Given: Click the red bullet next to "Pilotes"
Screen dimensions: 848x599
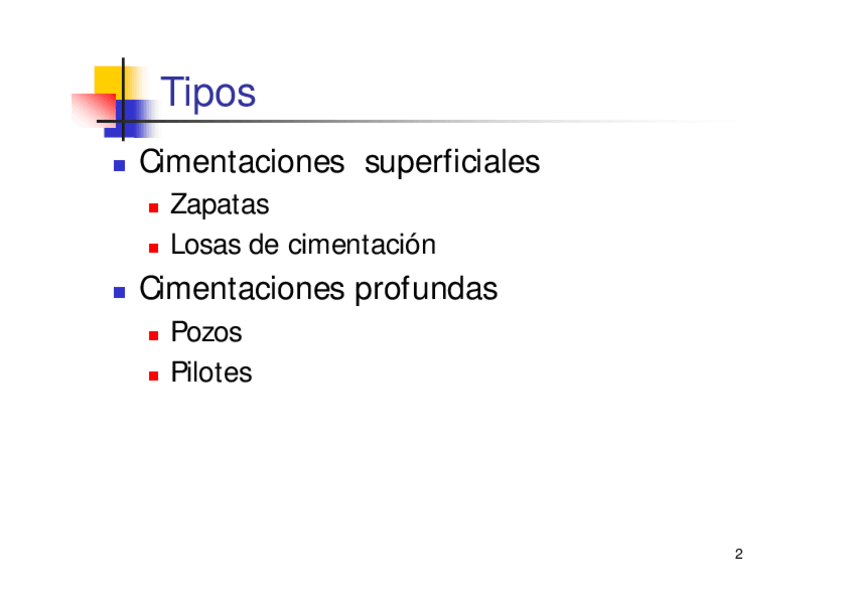Looking at the screenshot, I should pyautogui.click(x=154, y=376).
